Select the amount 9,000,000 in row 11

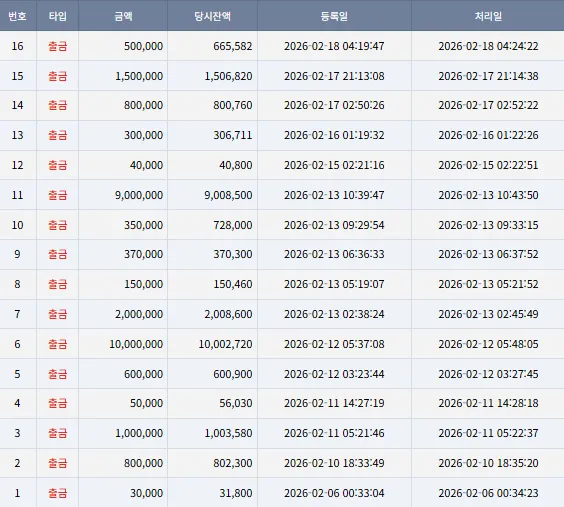(139, 195)
